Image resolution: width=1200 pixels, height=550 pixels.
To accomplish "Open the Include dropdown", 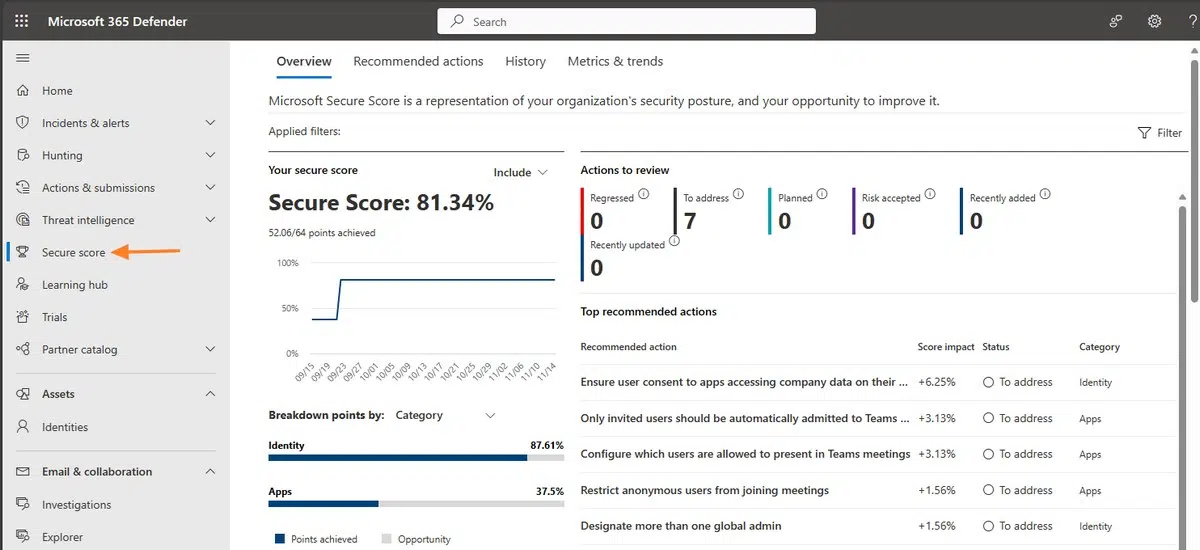I will coord(521,172).
